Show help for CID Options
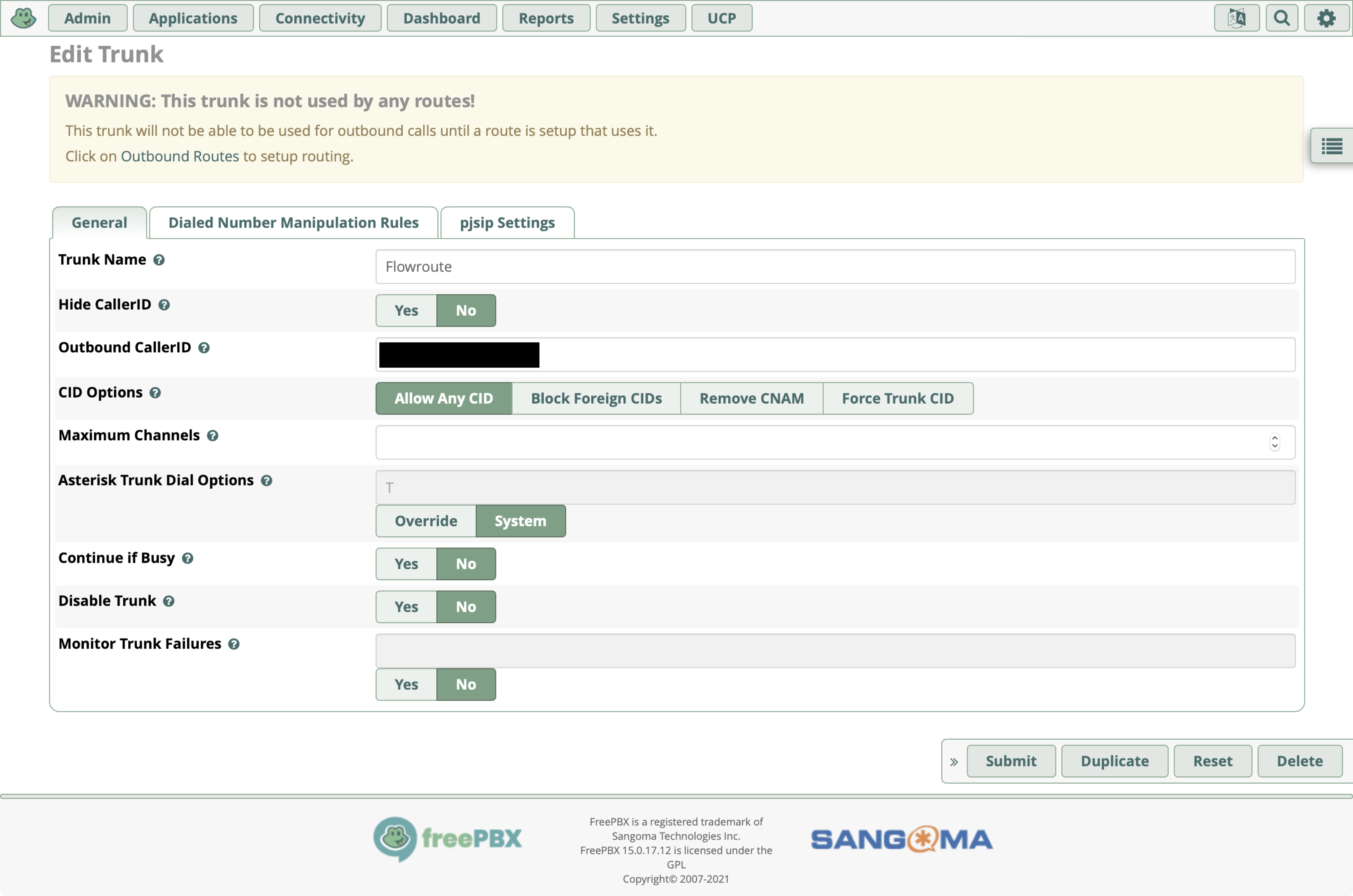Viewport: 1353px width, 896px height. (x=155, y=393)
